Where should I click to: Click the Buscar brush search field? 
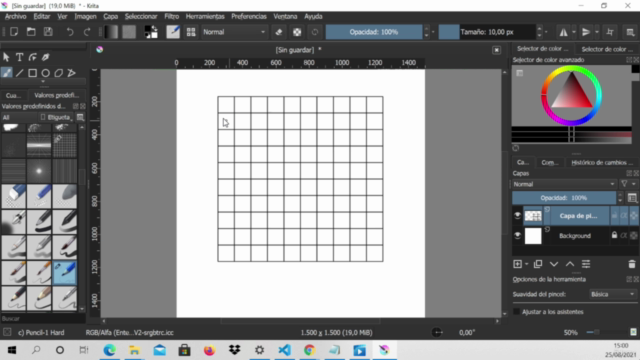tap(42, 318)
